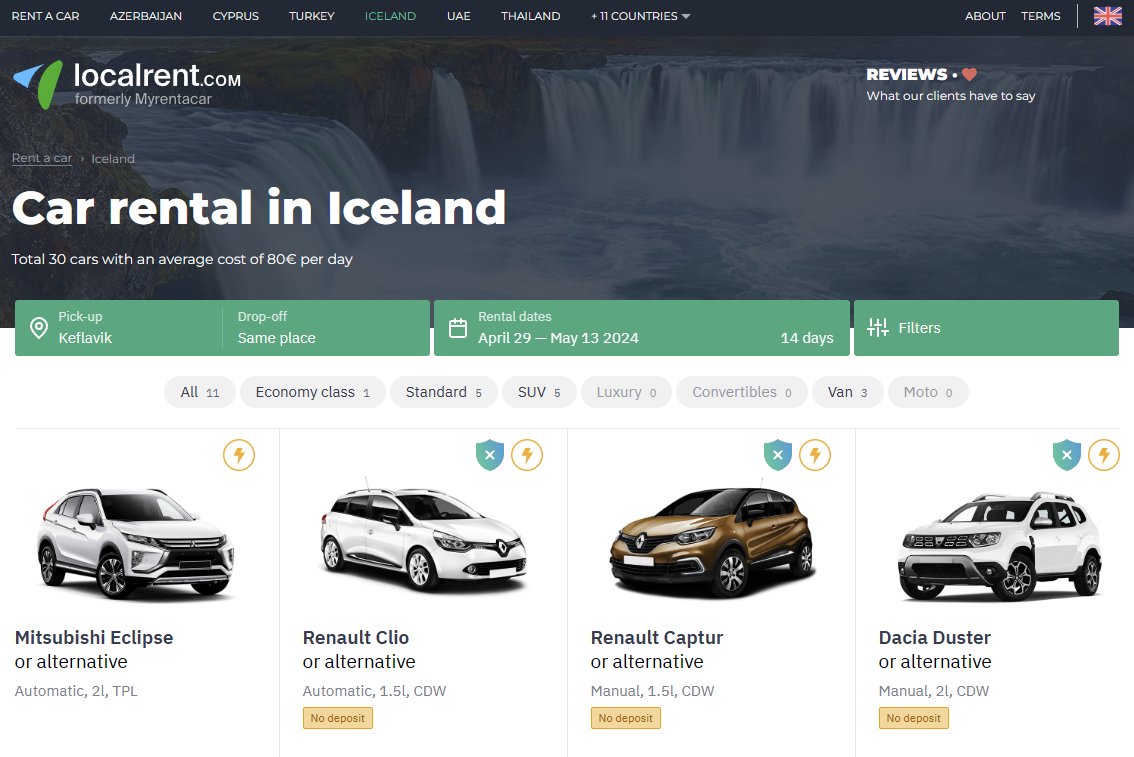Open the Terms page in top navigation
The width and height of the screenshot is (1134, 757).
tap(1040, 16)
